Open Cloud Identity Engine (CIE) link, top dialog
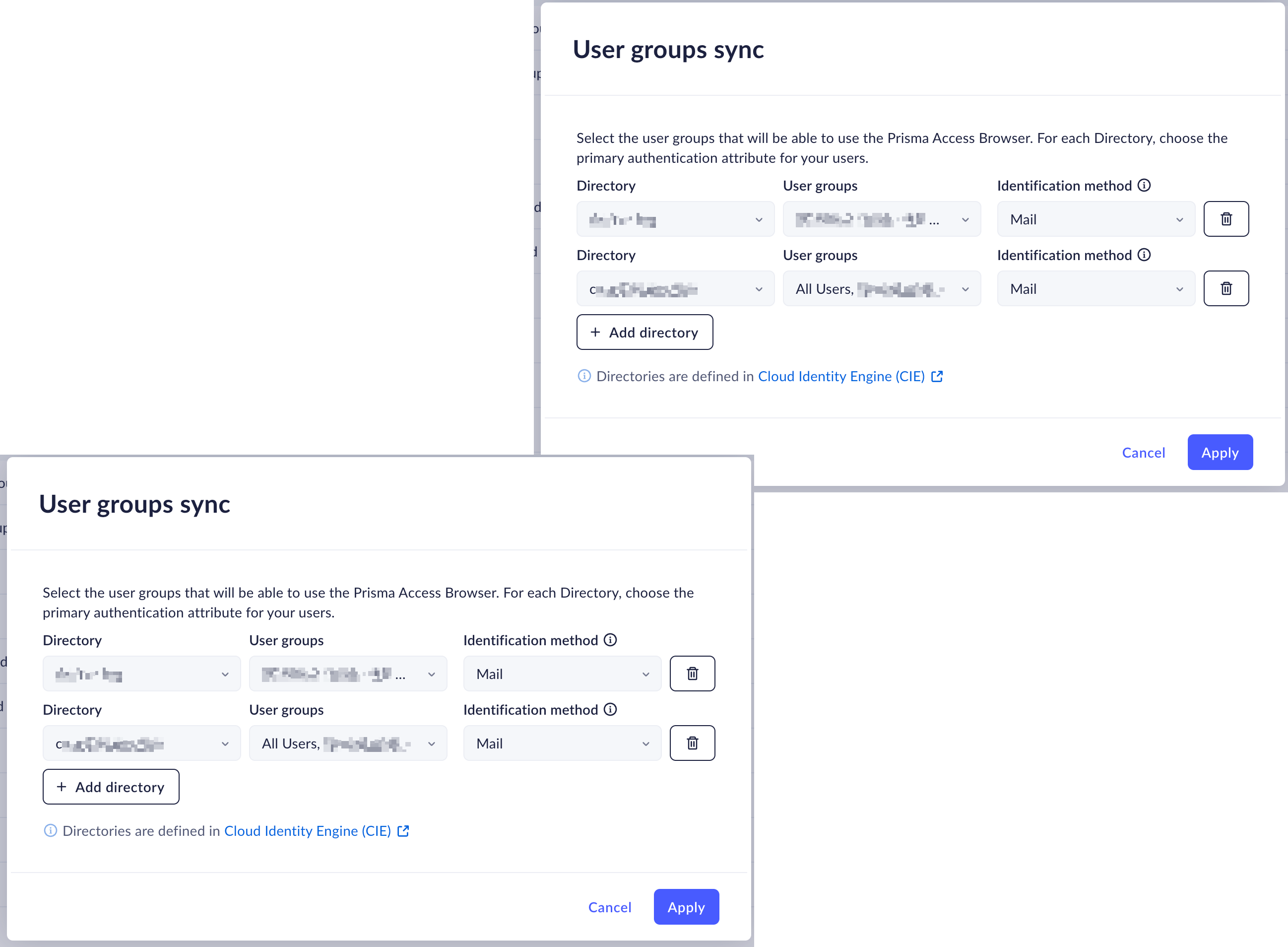 pos(840,376)
